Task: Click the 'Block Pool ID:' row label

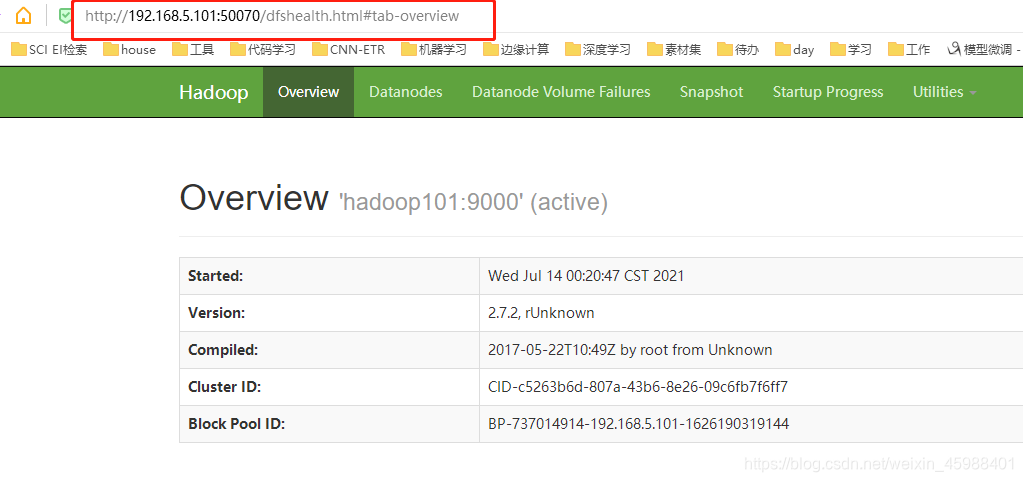Action: point(237,424)
